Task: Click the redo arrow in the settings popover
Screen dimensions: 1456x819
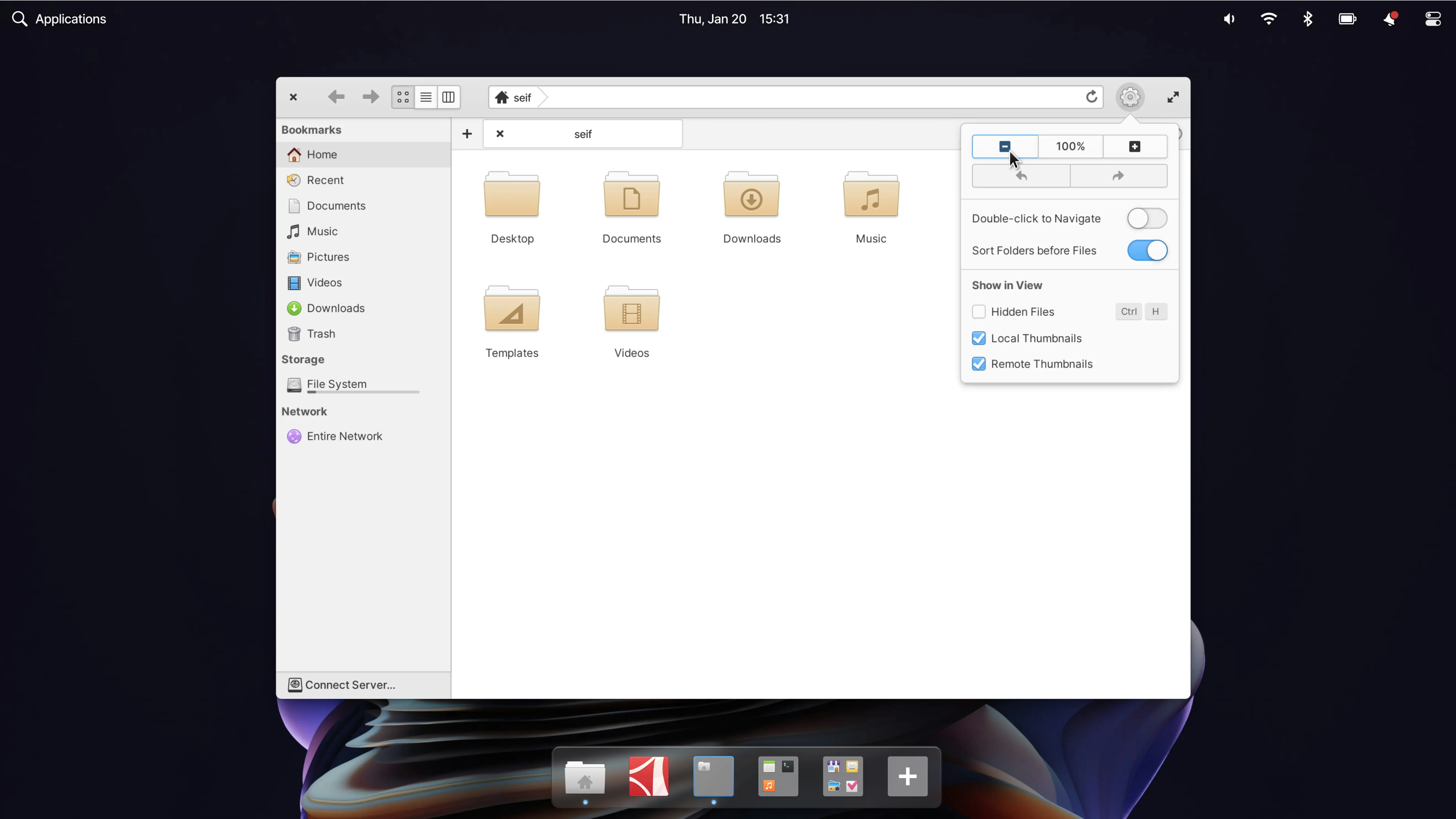Action: pyautogui.click(x=1118, y=176)
